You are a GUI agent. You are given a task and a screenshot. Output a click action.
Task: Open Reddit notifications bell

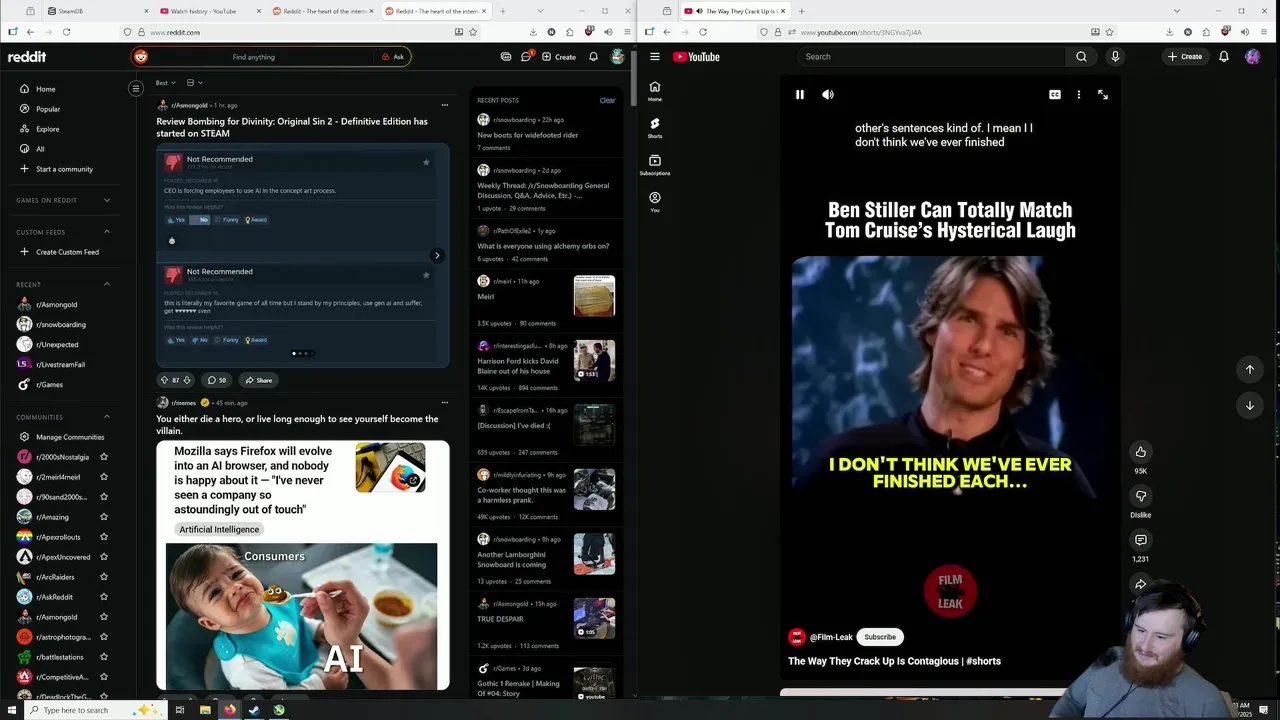click(593, 57)
